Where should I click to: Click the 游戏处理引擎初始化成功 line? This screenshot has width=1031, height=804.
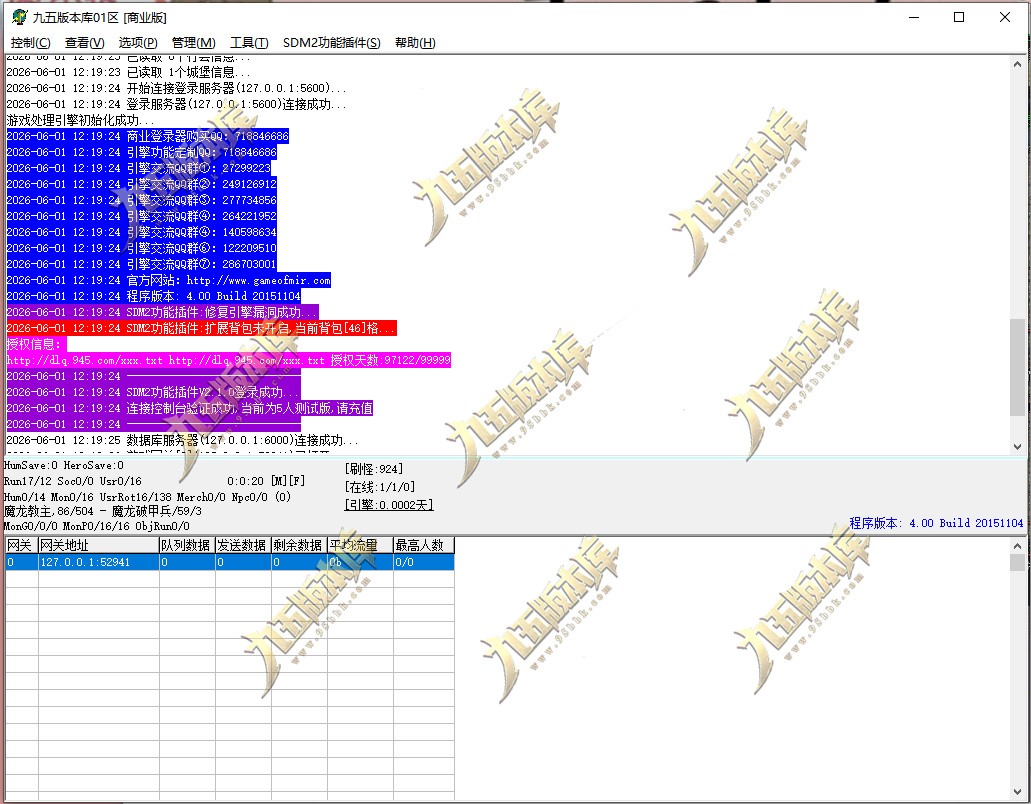[80, 120]
